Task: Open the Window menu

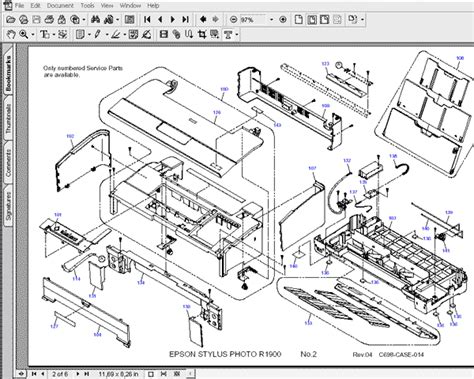Action: pyautogui.click(x=130, y=6)
